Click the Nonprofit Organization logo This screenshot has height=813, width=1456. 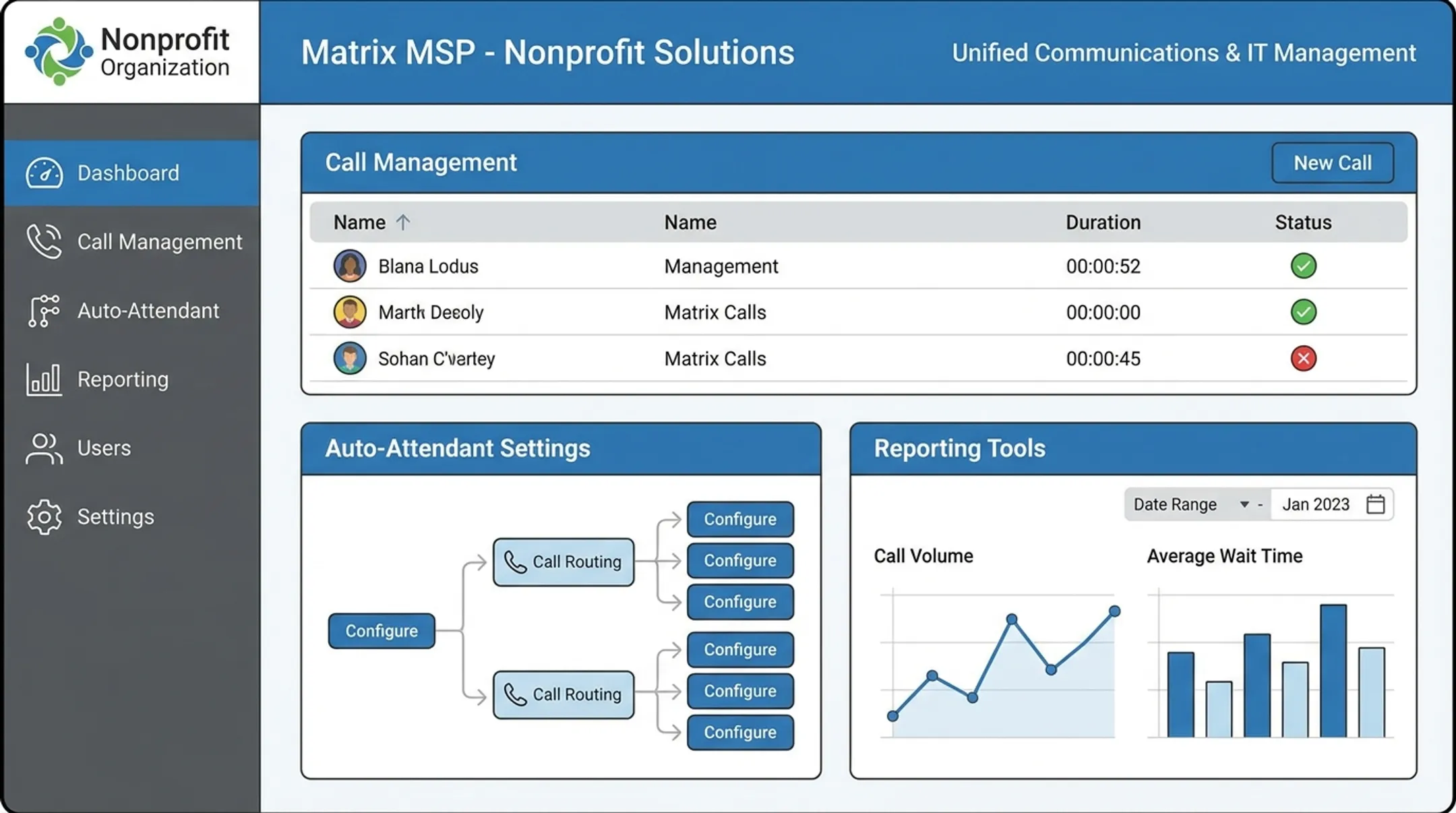(127, 52)
